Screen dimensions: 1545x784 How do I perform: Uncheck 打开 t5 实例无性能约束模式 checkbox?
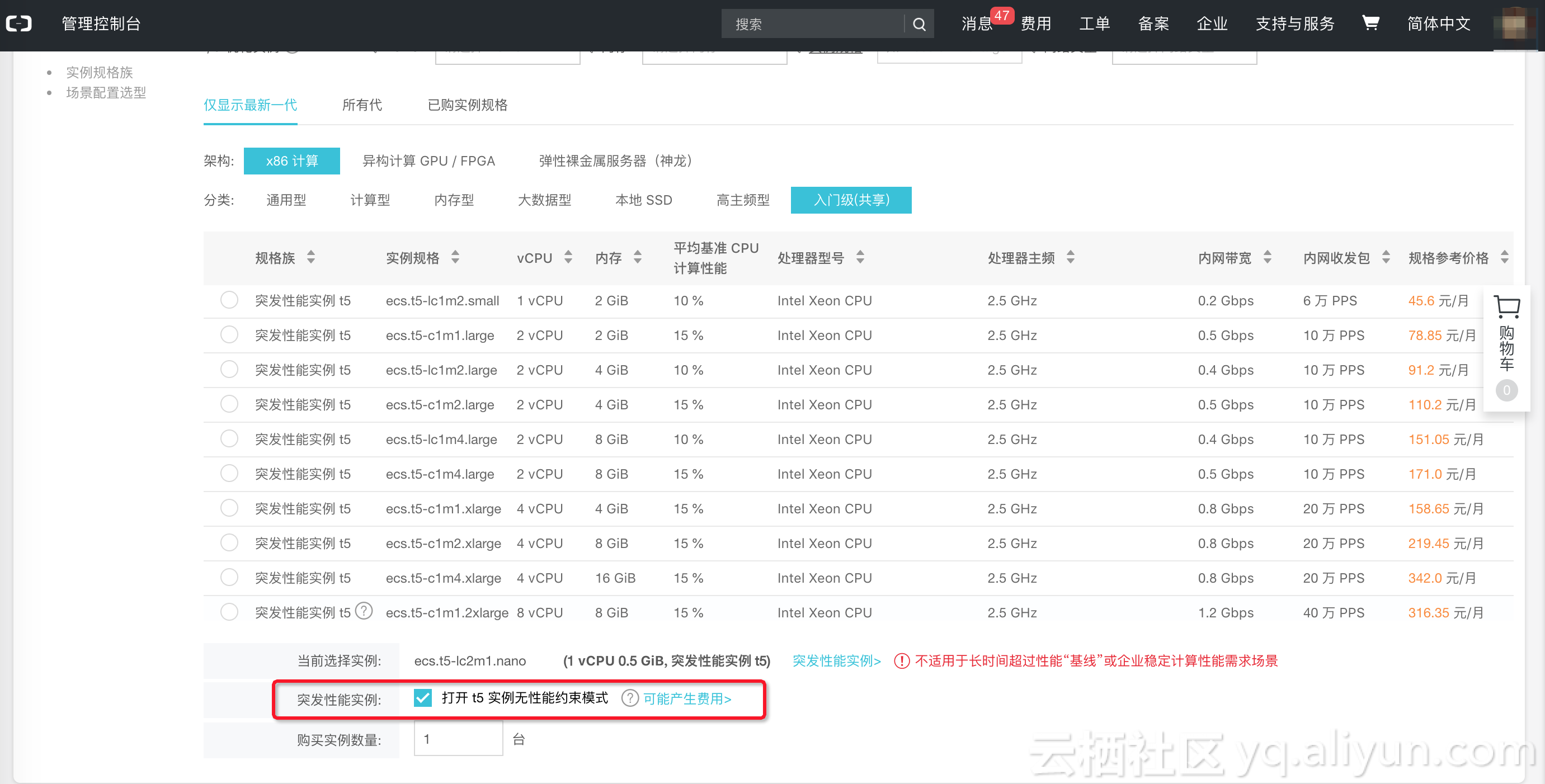(423, 698)
